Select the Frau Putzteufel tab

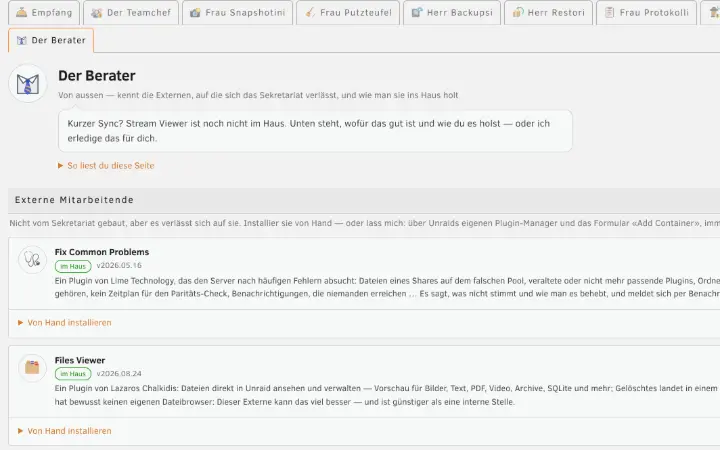pos(348,12)
